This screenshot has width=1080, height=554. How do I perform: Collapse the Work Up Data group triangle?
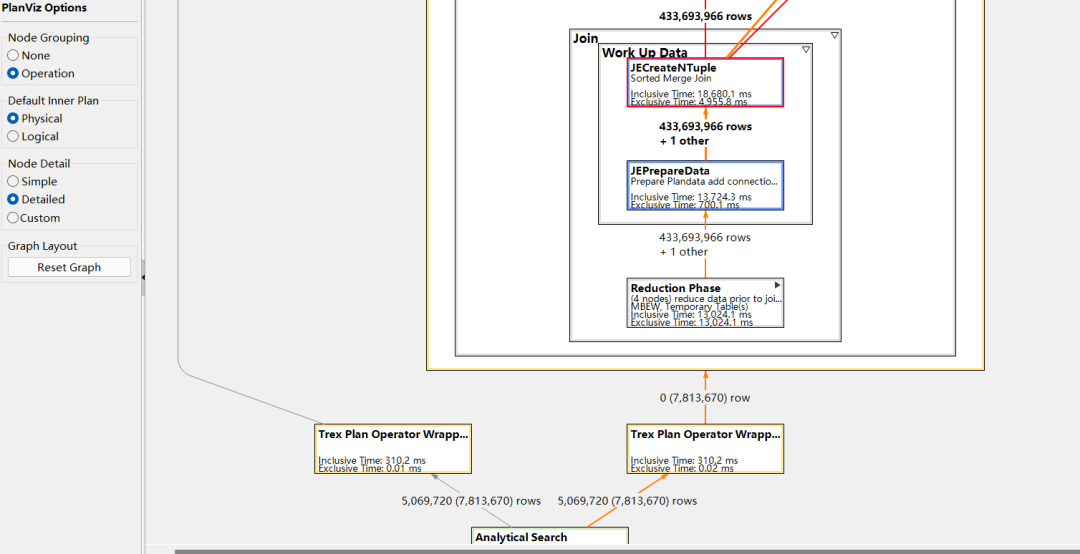pyautogui.click(x=805, y=50)
